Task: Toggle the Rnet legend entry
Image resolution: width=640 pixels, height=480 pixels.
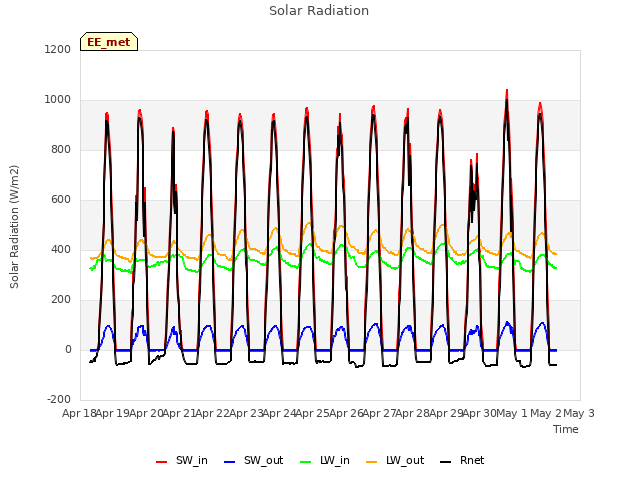Action: 462,461
